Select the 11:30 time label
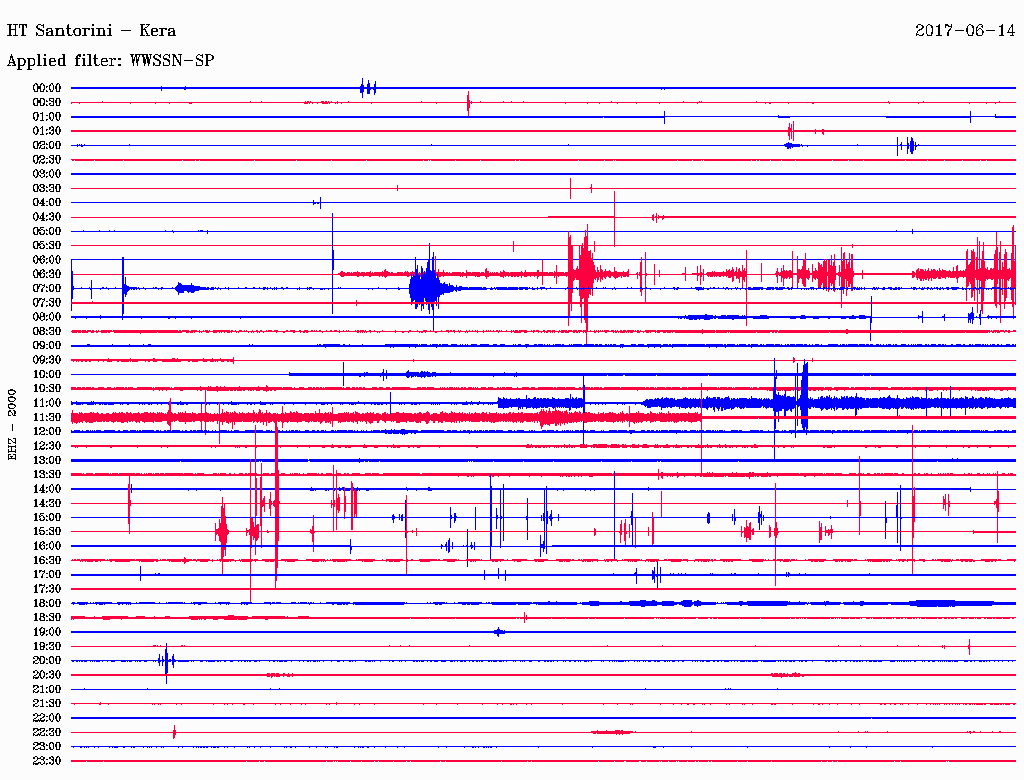 pos(47,417)
